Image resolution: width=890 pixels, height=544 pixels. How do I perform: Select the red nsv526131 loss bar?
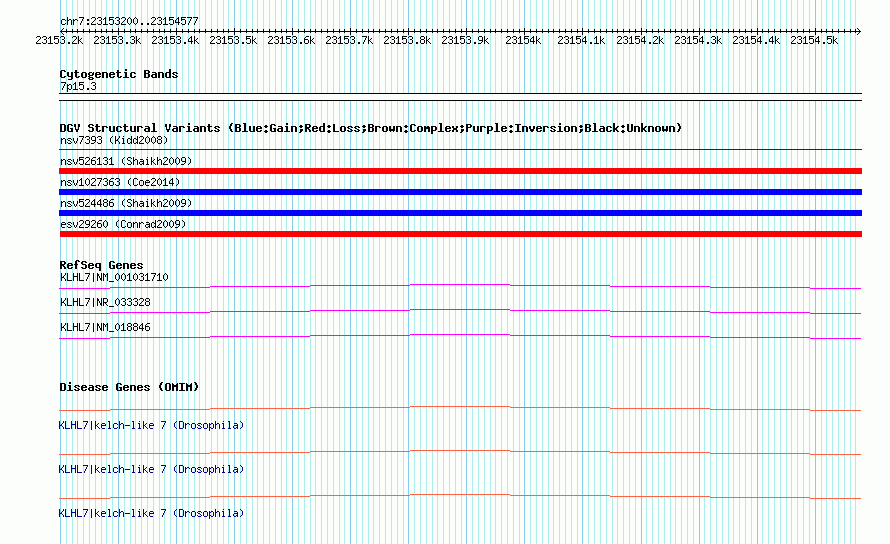coord(460,171)
